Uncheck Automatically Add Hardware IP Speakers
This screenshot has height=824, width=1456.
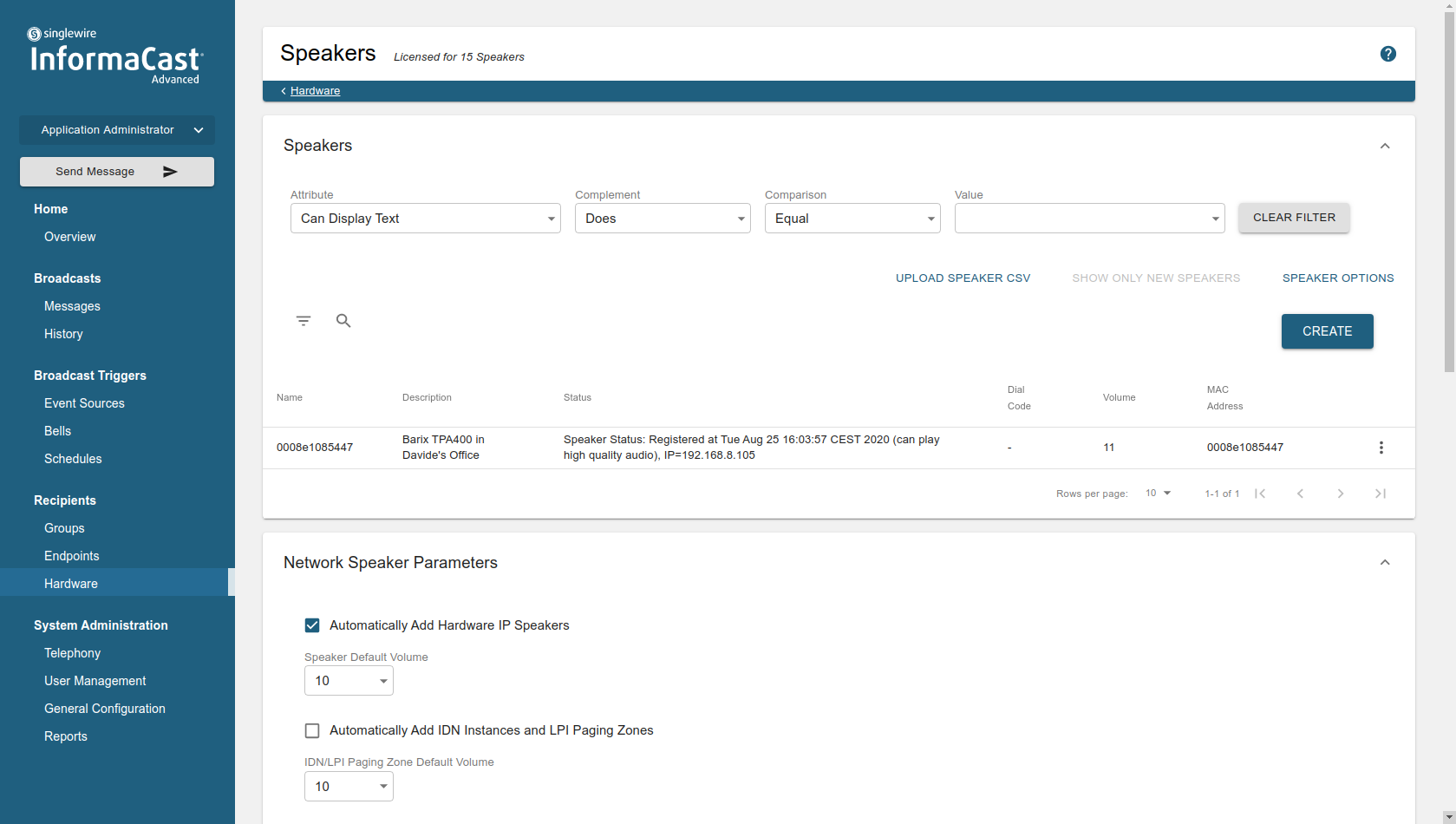[x=312, y=625]
